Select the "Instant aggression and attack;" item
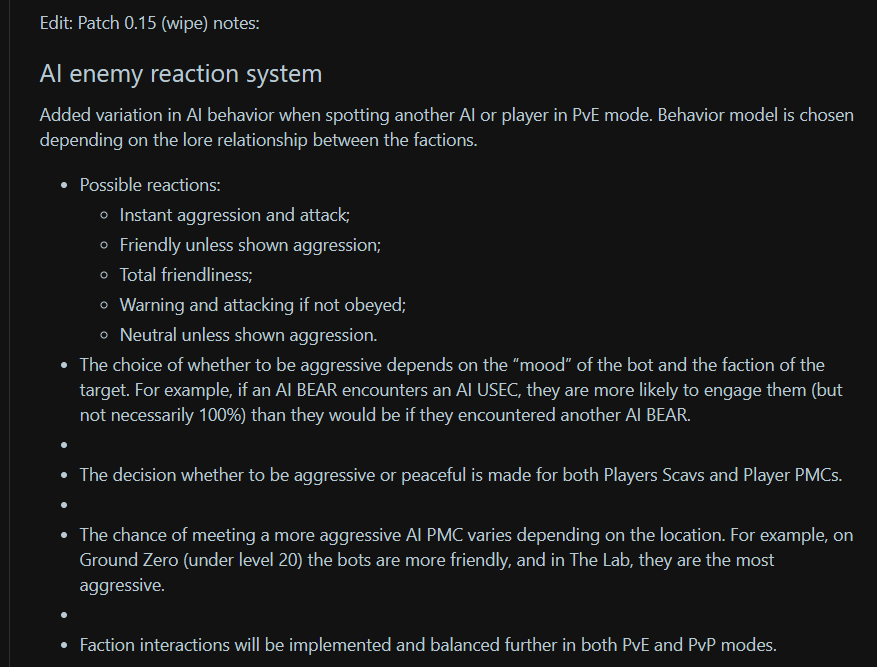 tap(234, 215)
